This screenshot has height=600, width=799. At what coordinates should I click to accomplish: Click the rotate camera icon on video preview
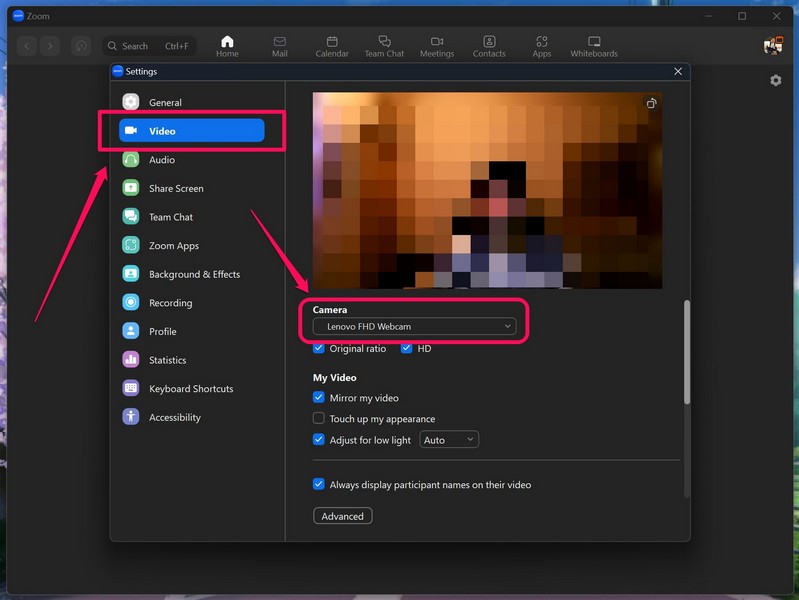tap(651, 103)
